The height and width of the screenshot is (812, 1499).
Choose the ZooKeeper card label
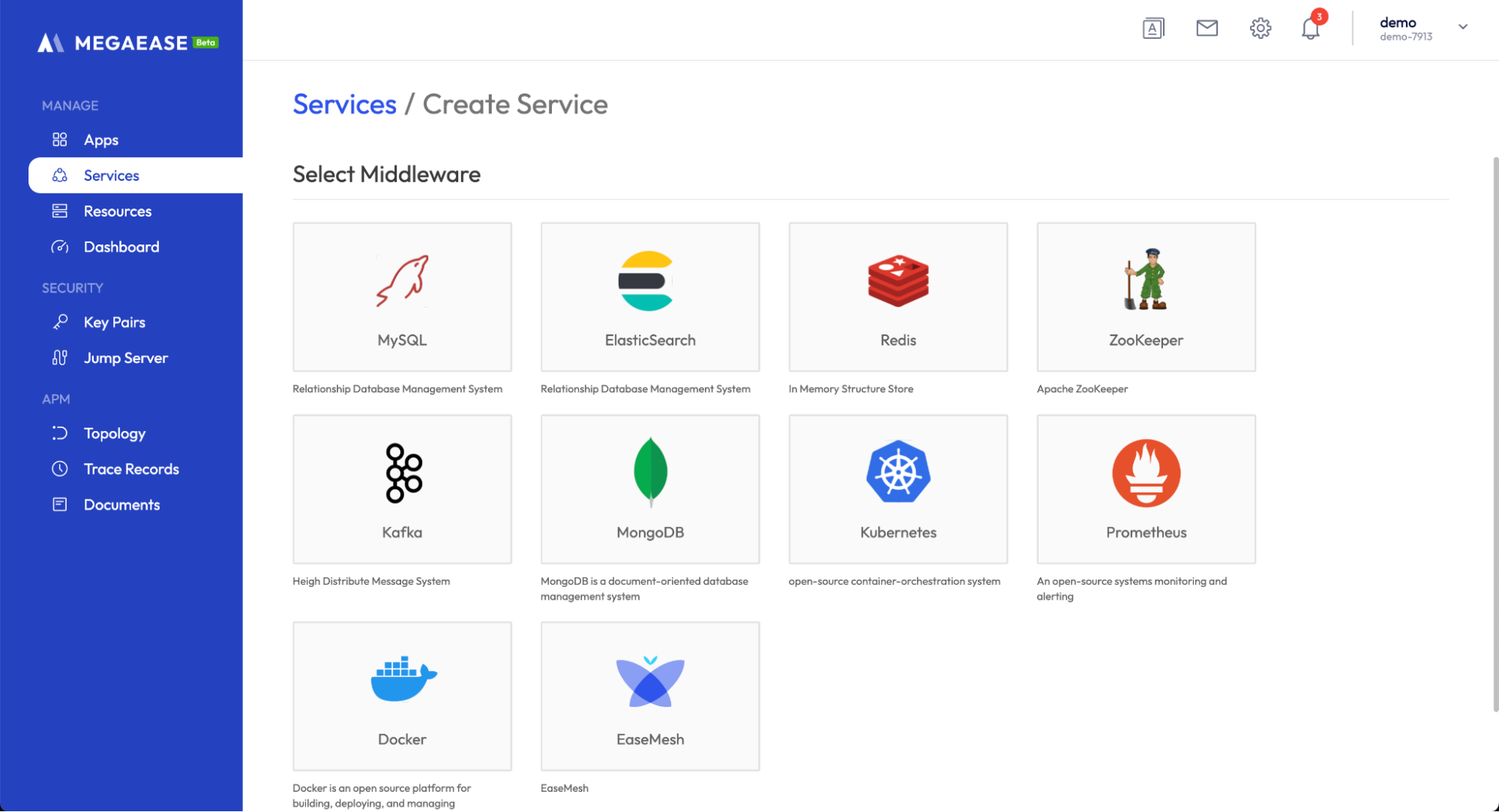pos(1146,340)
